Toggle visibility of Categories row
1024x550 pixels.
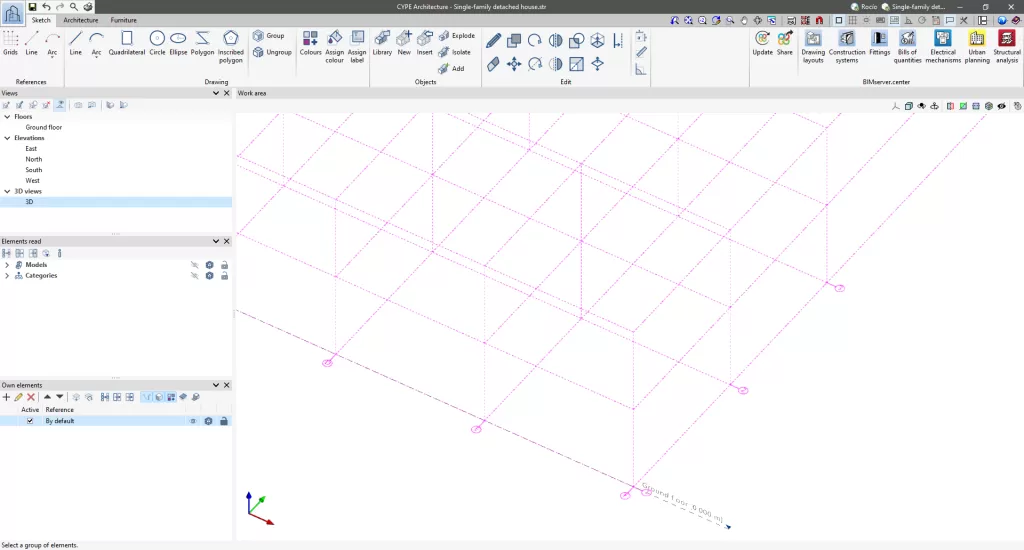point(194,276)
